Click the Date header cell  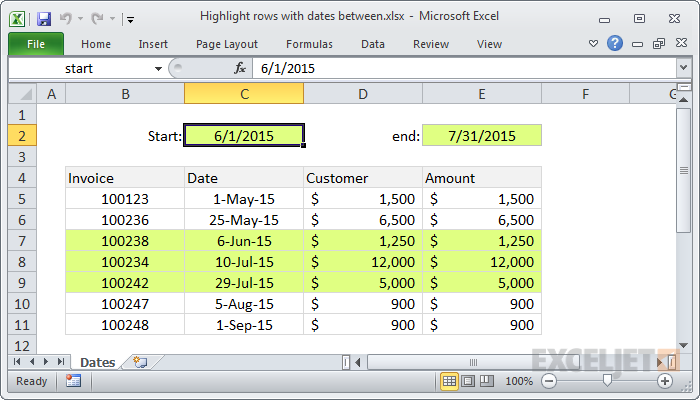pyautogui.click(x=244, y=178)
